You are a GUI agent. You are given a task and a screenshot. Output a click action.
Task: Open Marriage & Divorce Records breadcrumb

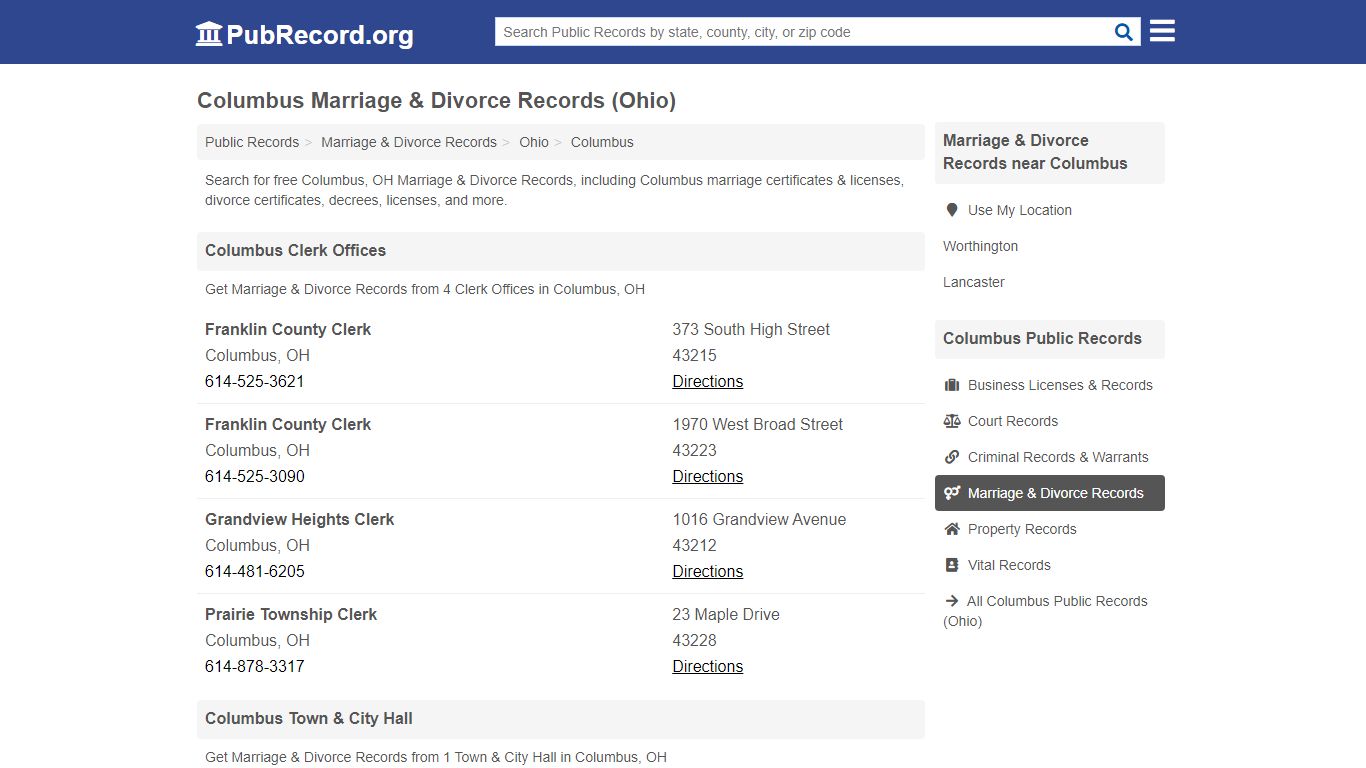(409, 142)
